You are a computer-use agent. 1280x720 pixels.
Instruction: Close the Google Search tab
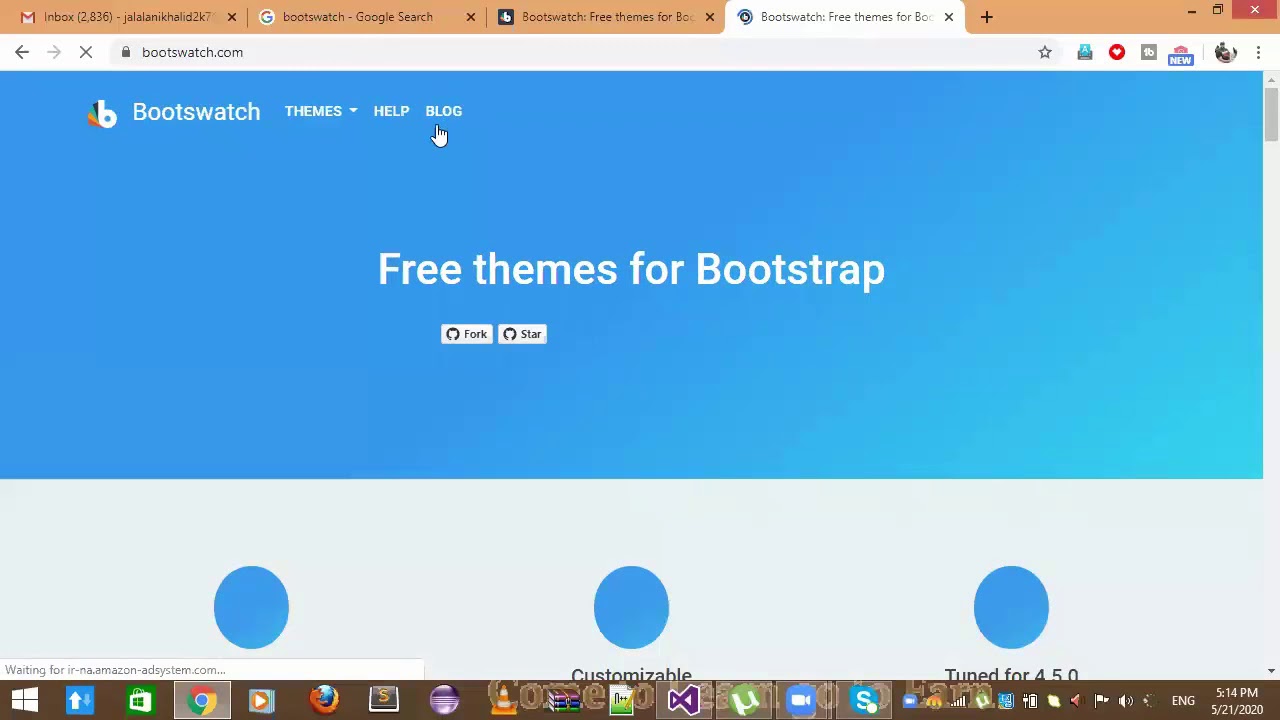(x=471, y=17)
